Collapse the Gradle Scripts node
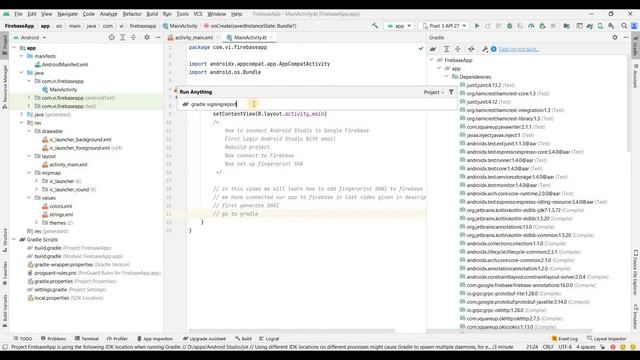 pyautogui.click(x=14, y=239)
